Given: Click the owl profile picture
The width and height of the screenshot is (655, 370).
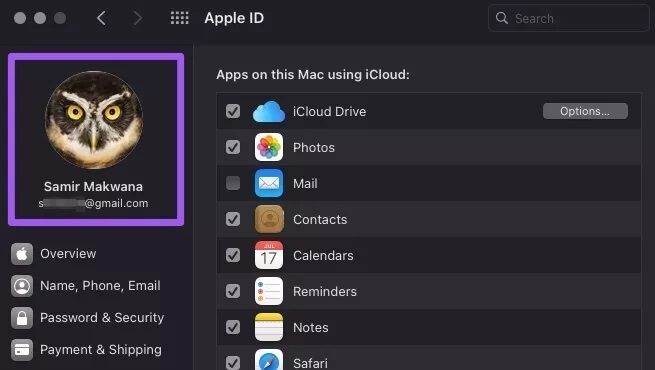Looking at the screenshot, I should click(94, 120).
